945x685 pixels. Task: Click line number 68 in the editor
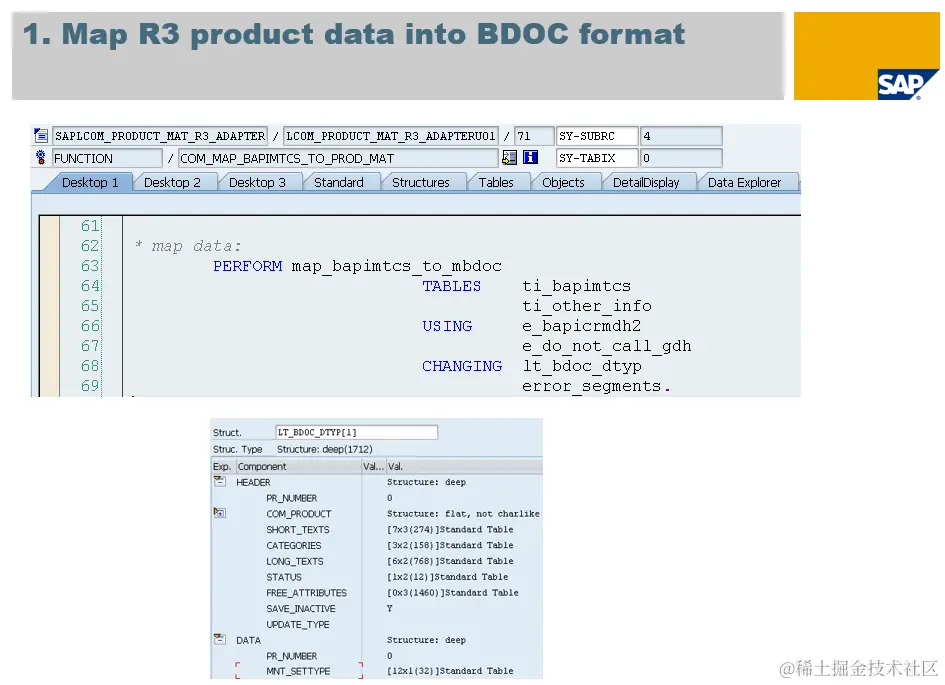[x=90, y=366]
